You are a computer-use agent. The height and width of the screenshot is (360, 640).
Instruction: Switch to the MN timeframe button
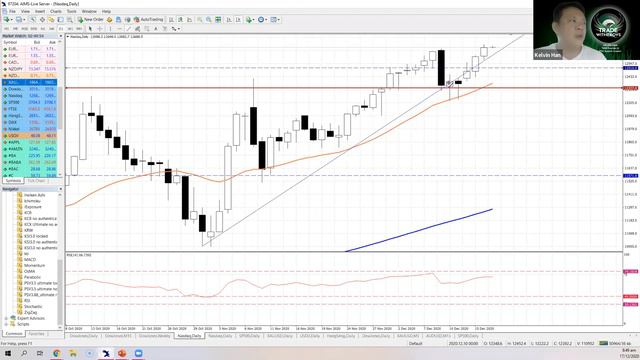pos(79,29)
